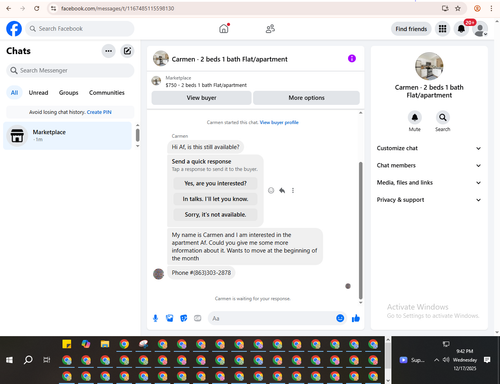500x384 pixels.
Task: Attach a file with the photo icon
Action: [170, 318]
